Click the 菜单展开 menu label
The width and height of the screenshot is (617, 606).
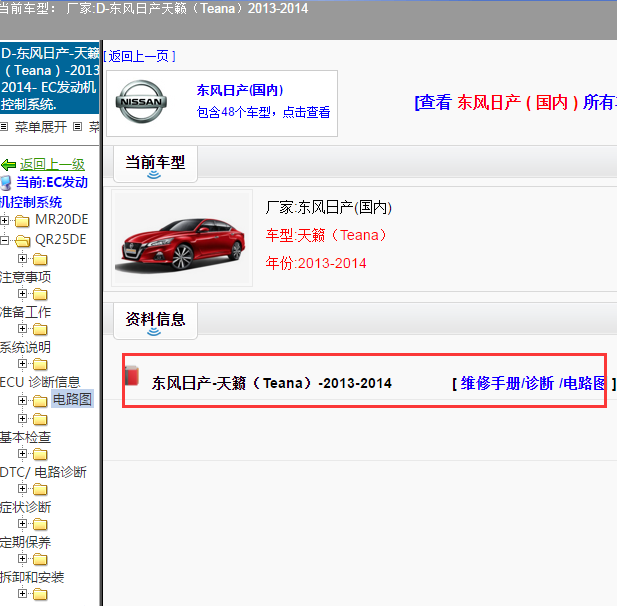pyautogui.click(x=41, y=127)
